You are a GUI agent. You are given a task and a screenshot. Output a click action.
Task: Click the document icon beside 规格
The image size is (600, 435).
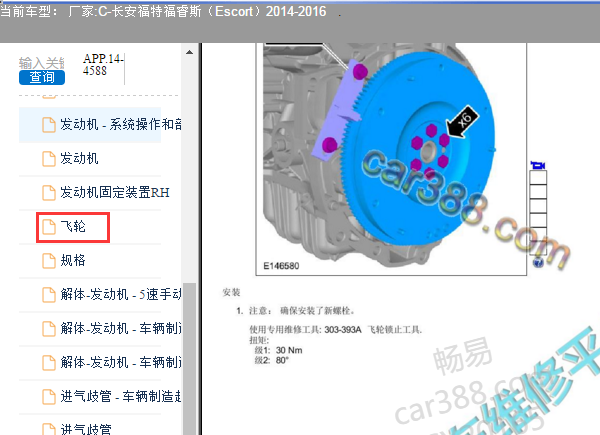tap(49, 261)
